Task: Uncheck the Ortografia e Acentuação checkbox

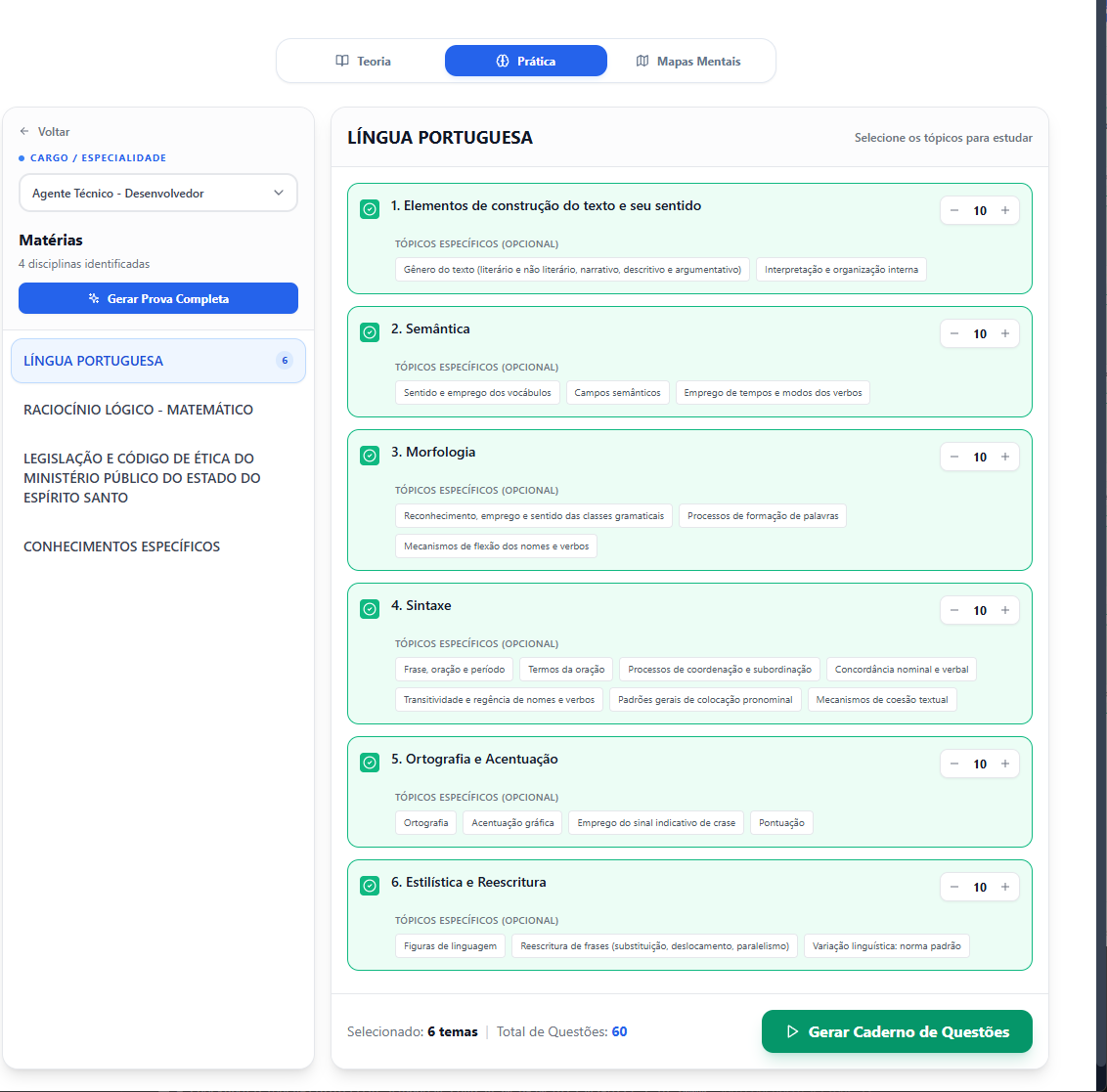Action: (x=370, y=764)
